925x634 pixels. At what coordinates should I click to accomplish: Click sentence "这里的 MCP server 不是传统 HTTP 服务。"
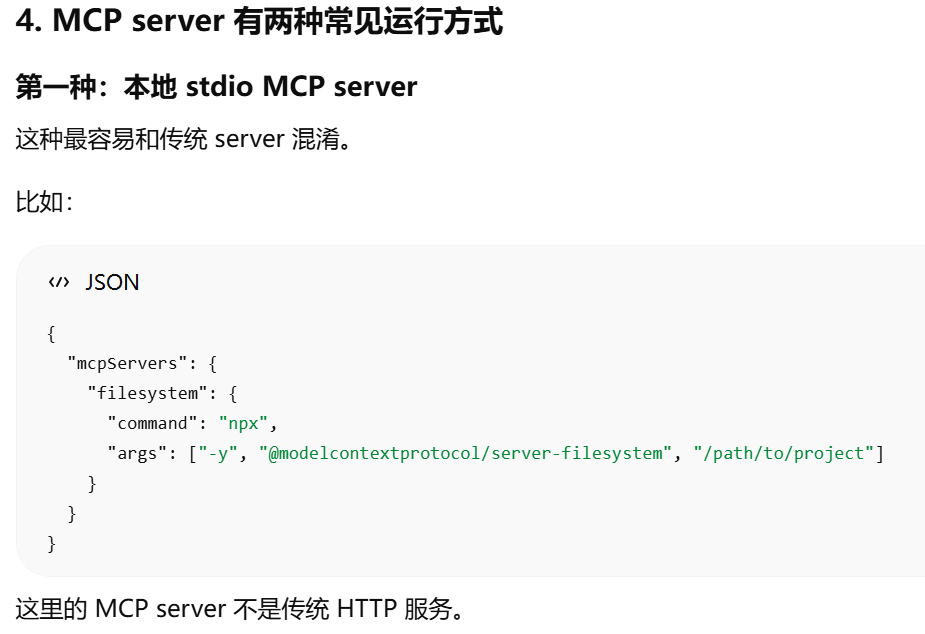tap(240, 609)
